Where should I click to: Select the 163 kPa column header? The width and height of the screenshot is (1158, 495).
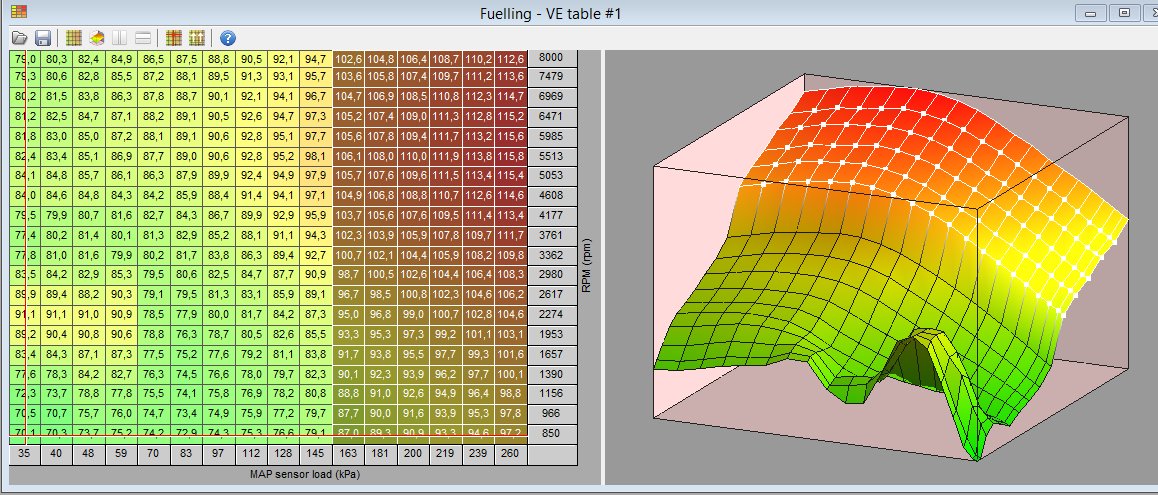(x=349, y=454)
